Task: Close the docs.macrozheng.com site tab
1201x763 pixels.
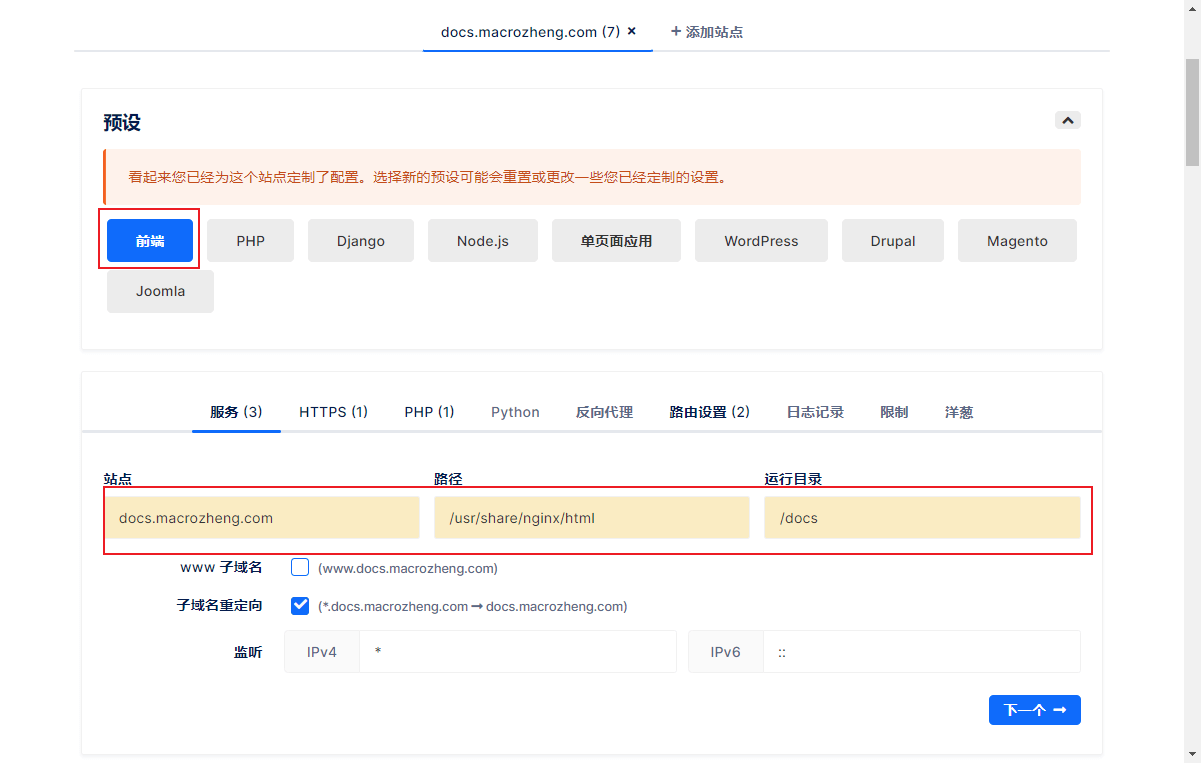Action: click(x=631, y=31)
